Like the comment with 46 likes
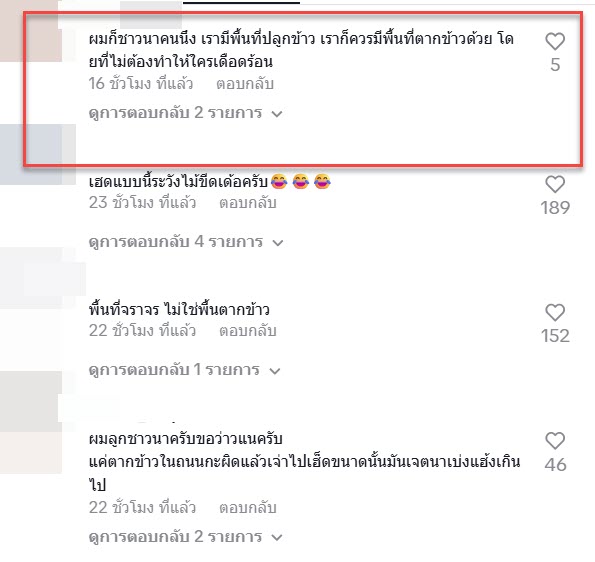The image size is (595, 562). click(555, 441)
